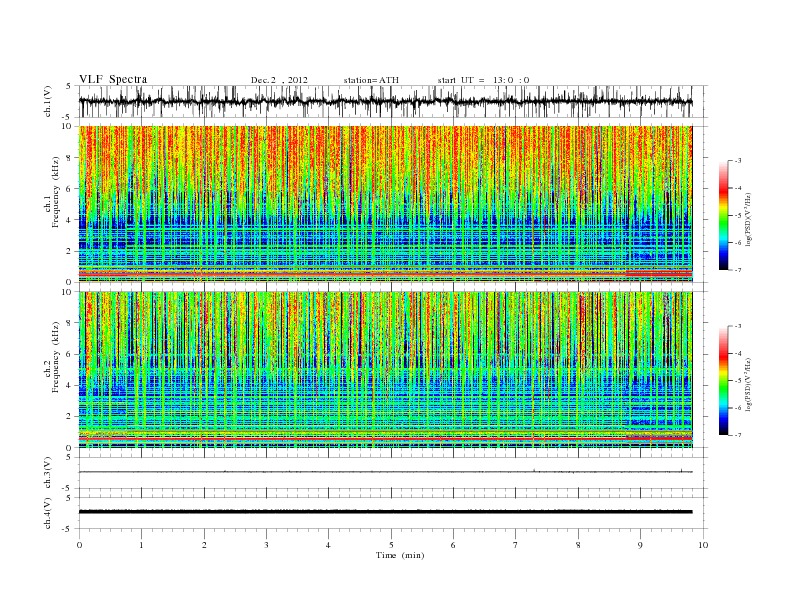
Task: Click the time-axis tick label "5"
Action: tap(391, 545)
